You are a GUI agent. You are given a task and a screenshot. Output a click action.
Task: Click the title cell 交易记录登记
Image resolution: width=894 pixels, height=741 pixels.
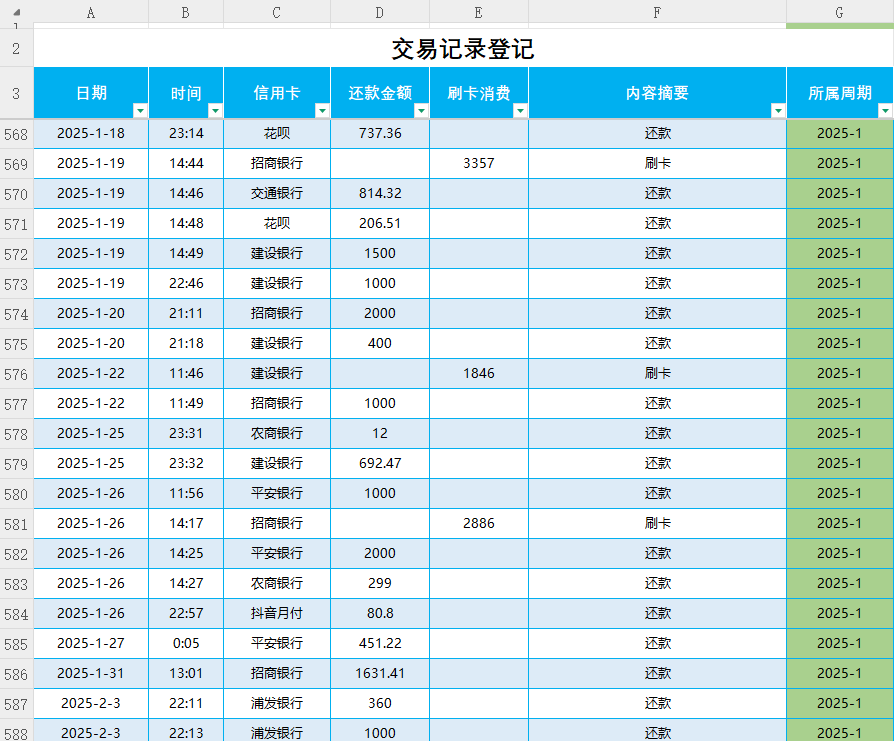click(x=463, y=48)
